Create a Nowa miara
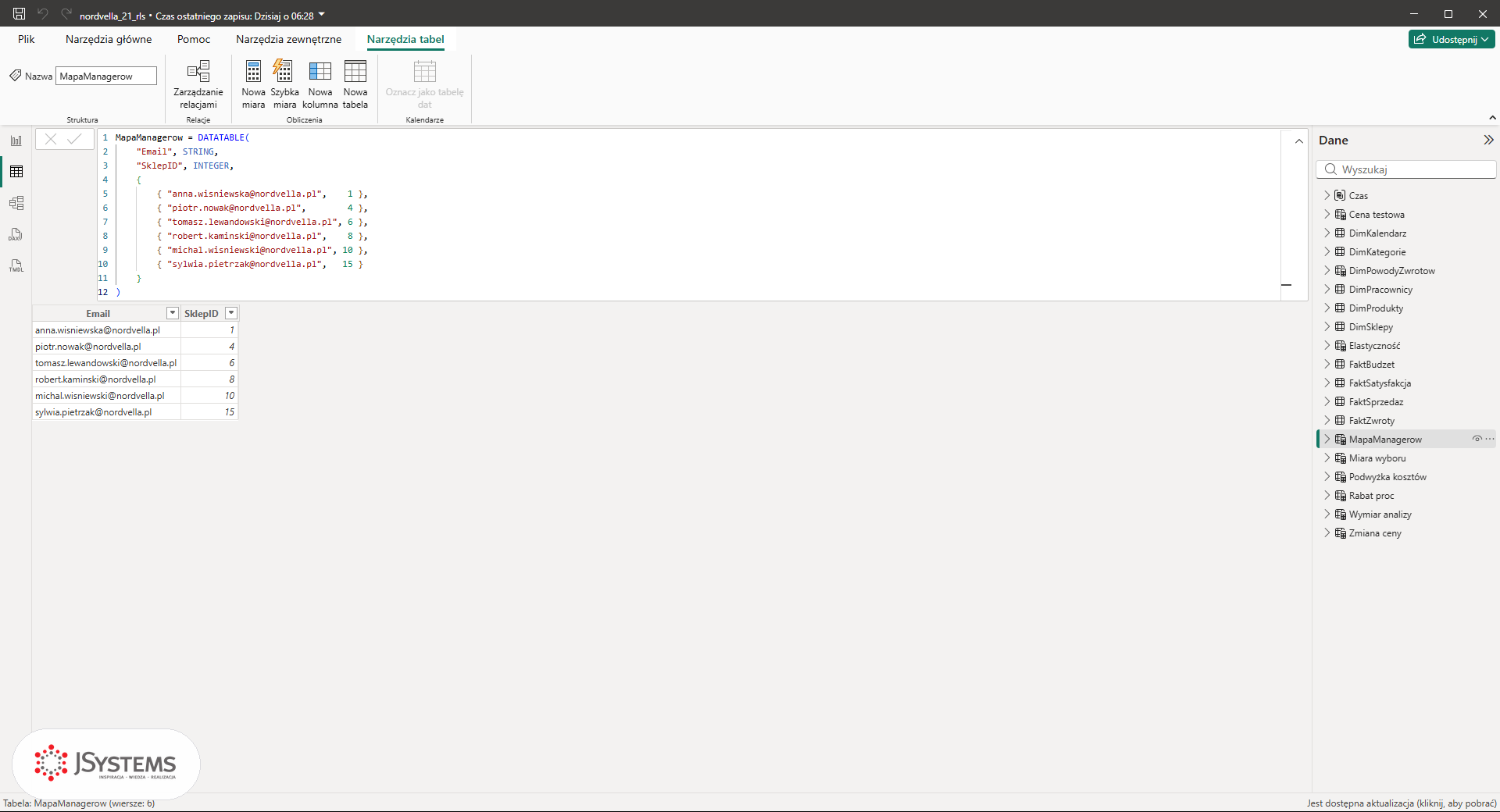1500x812 pixels. coord(253,85)
